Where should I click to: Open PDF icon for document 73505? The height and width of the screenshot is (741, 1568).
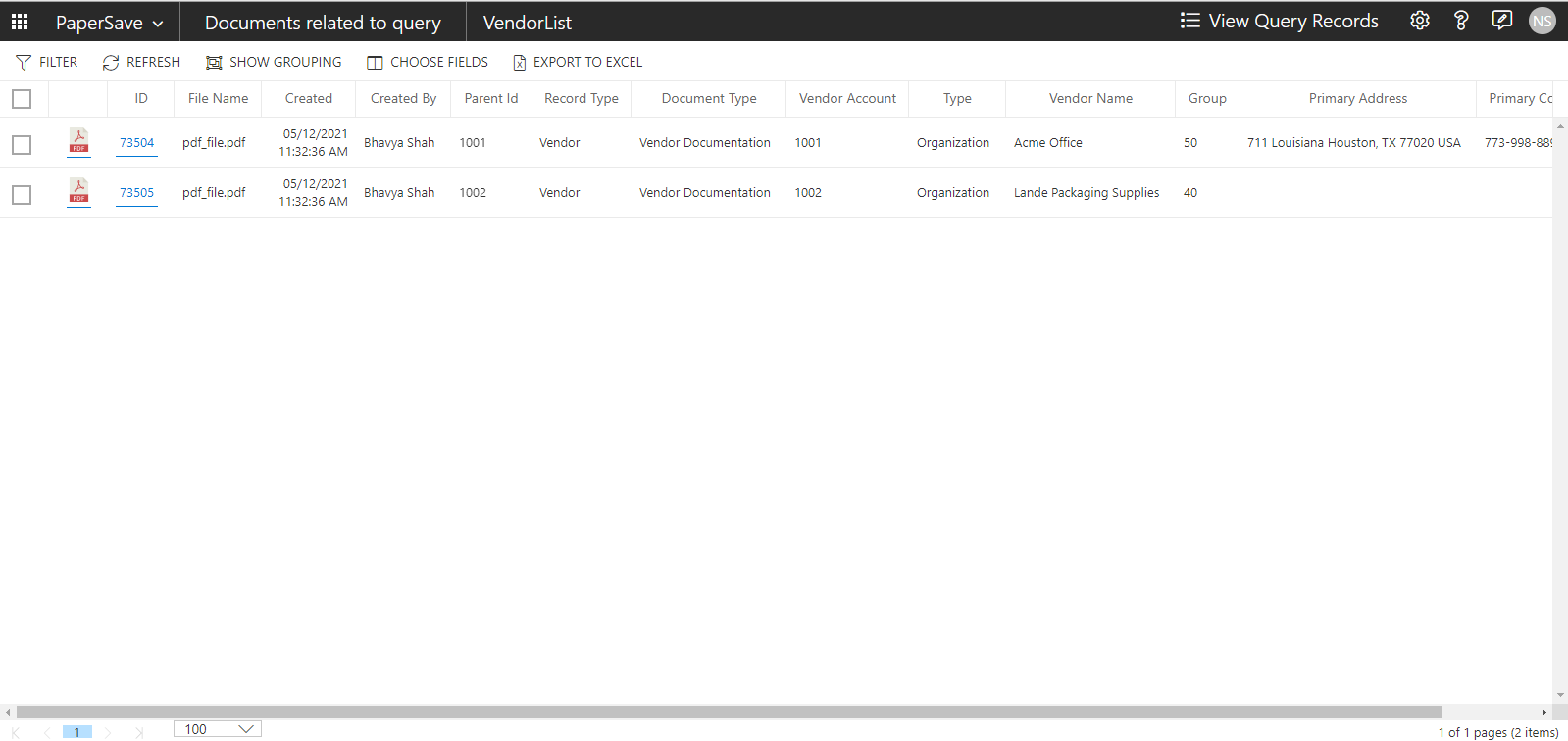[x=78, y=192]
